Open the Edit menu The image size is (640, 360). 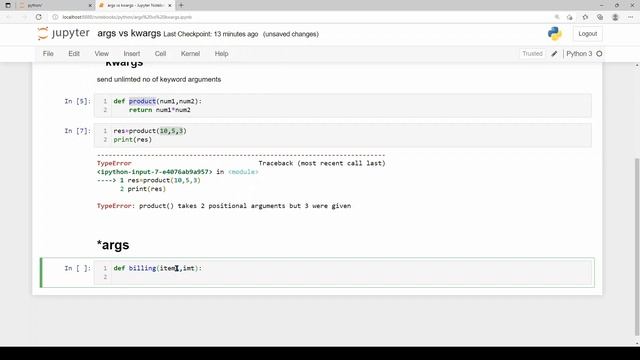(x=74, y=54)
